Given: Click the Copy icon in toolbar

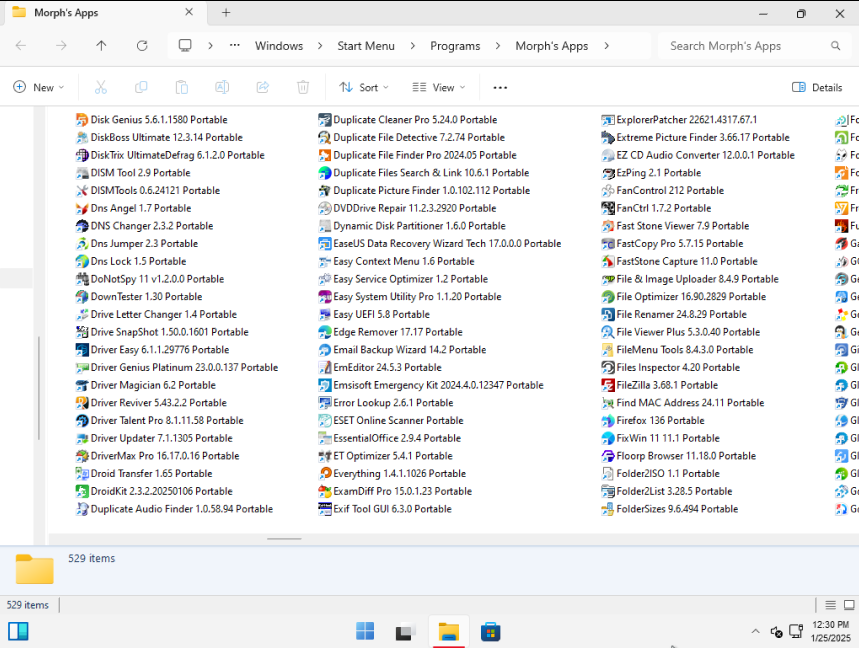Looking at the screenshot, I should coord(141,87).
